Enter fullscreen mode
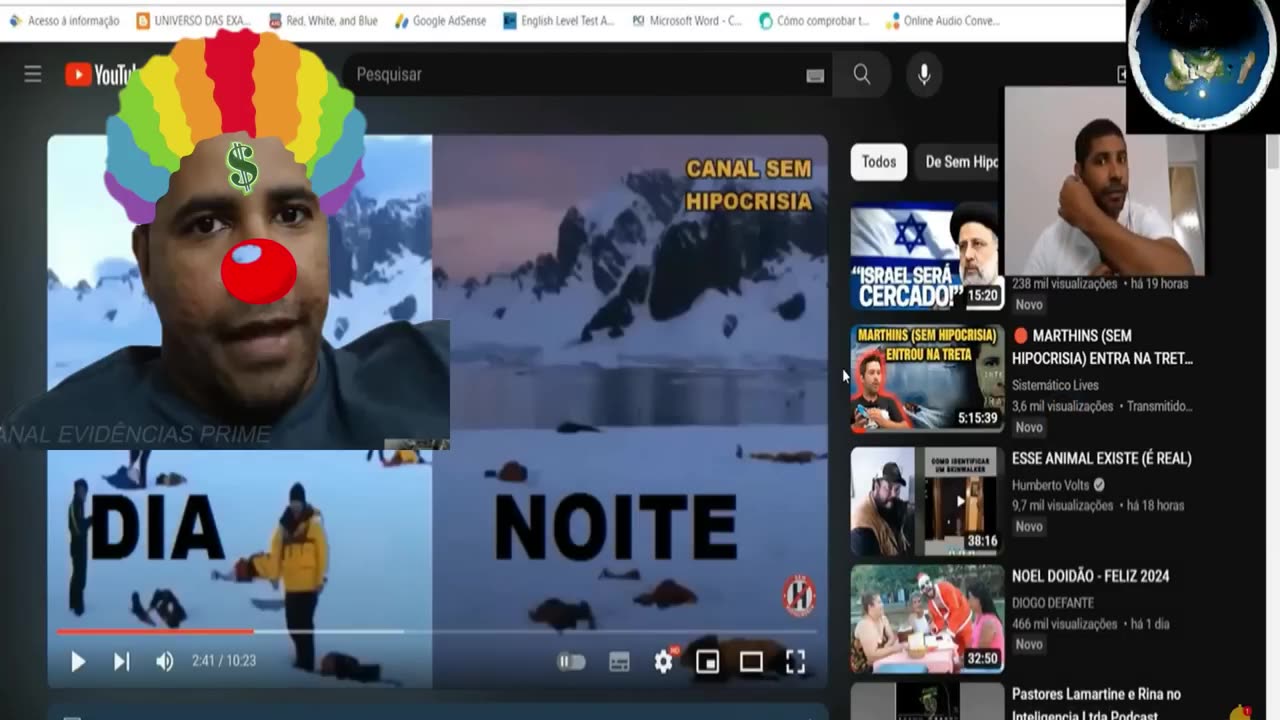 click(x=795, y=661)
